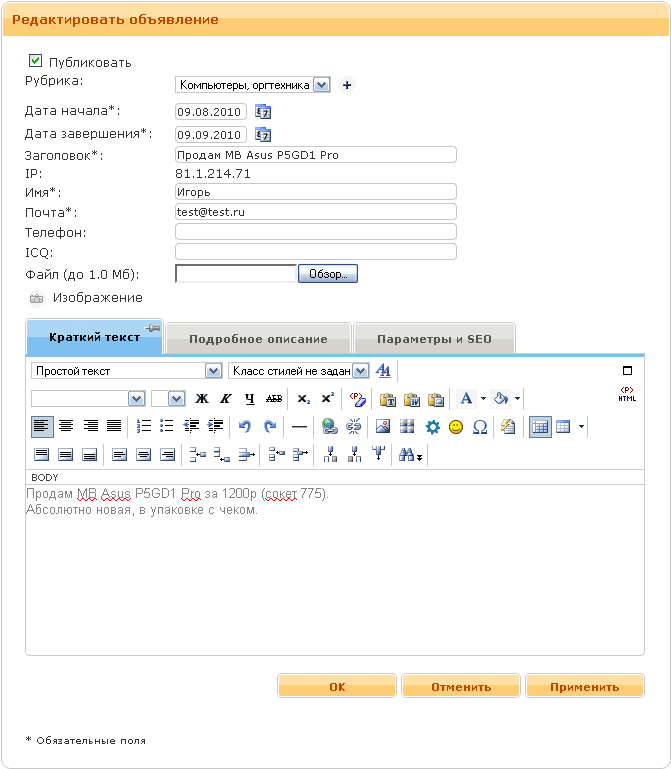Switch to Подробное описание tab
Image resolution: width=671 pixels, height=769 pixels.
click(x=259, y=339)
